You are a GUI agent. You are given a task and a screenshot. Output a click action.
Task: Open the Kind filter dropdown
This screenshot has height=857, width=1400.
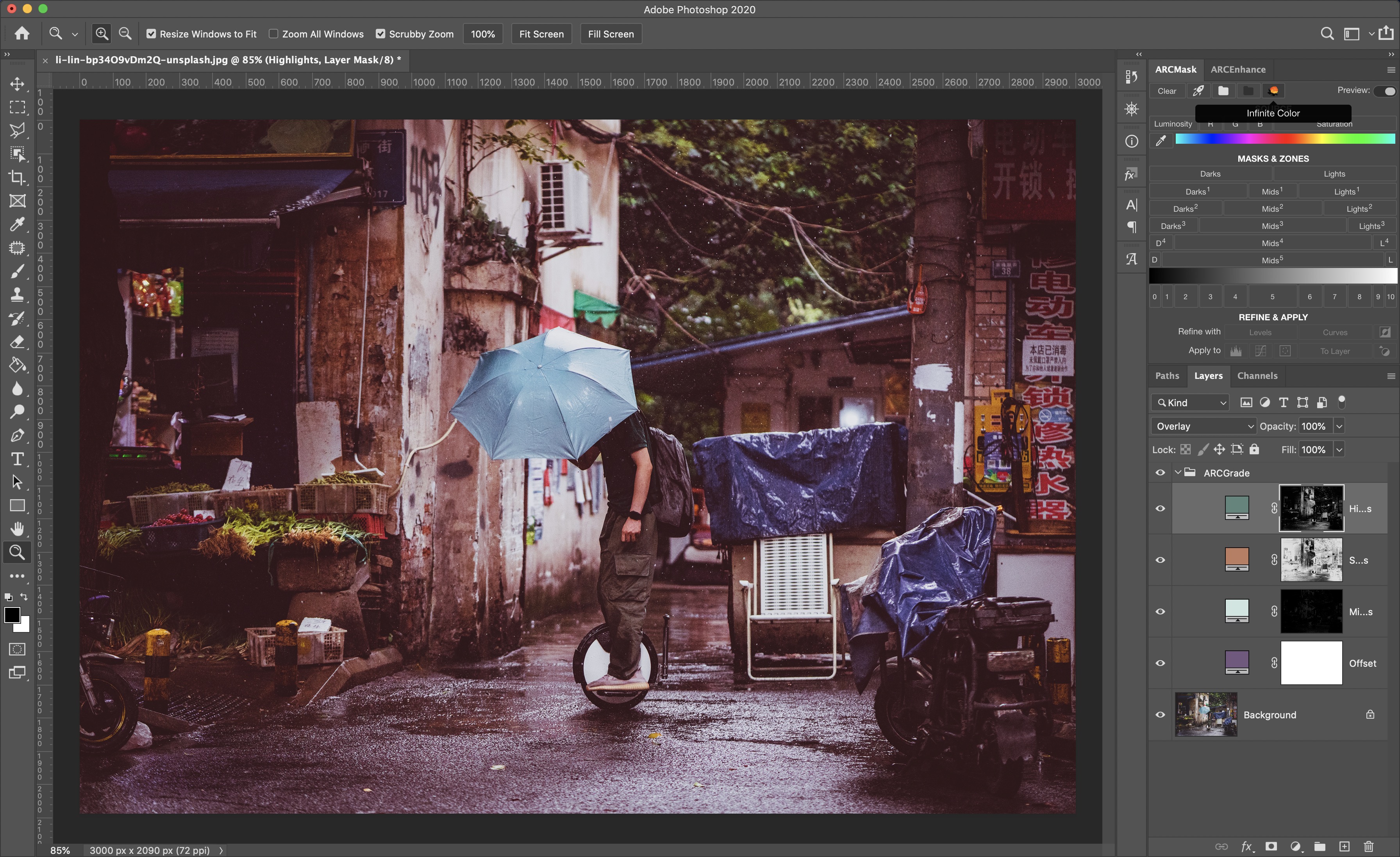tap(1190, 402)
